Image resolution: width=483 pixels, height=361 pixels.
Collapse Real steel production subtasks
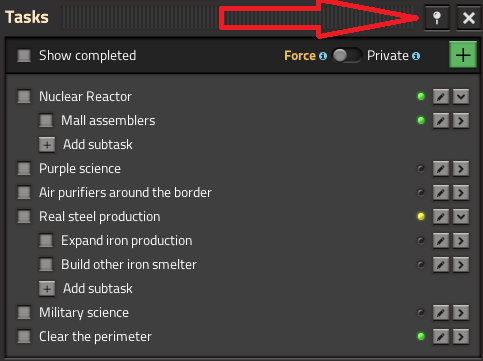click(461, 217)
